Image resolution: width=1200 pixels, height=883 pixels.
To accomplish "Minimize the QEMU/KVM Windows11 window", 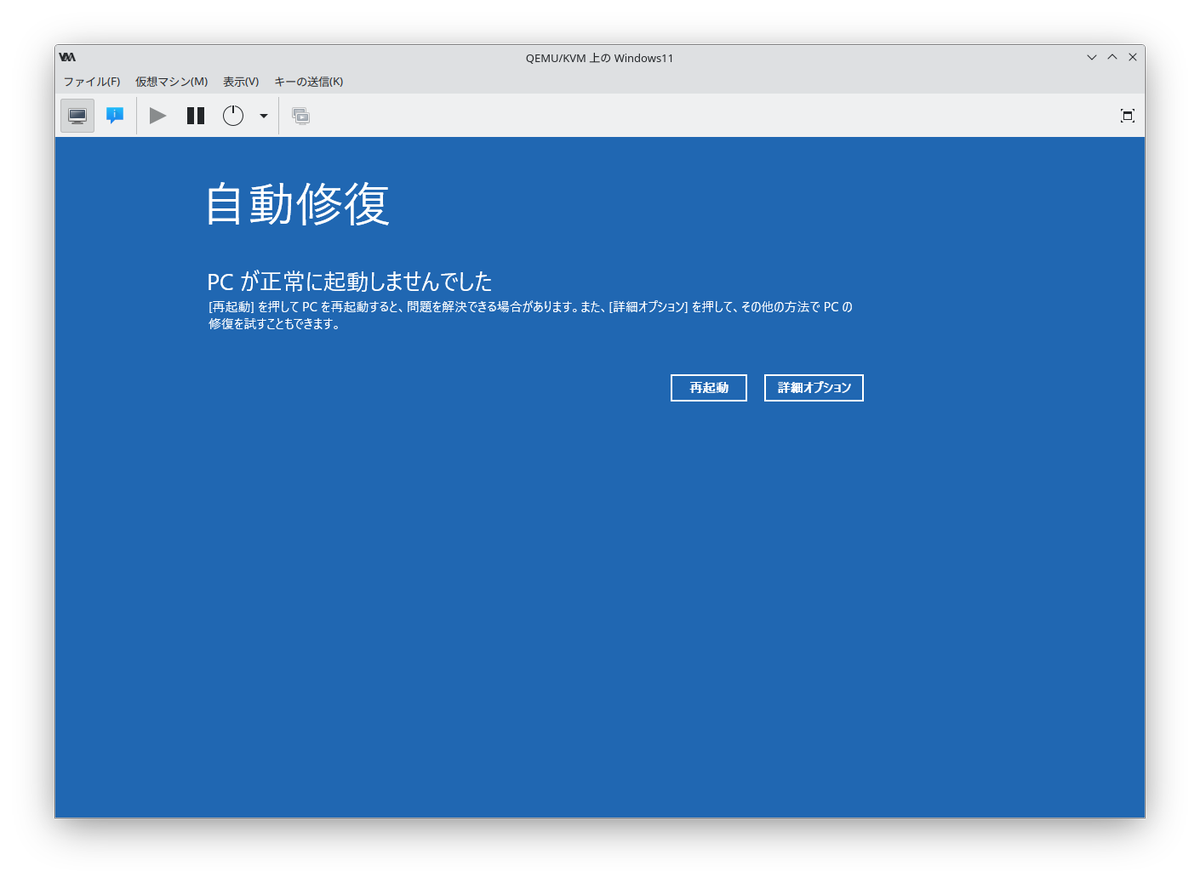I will [x=1092, y=58].
